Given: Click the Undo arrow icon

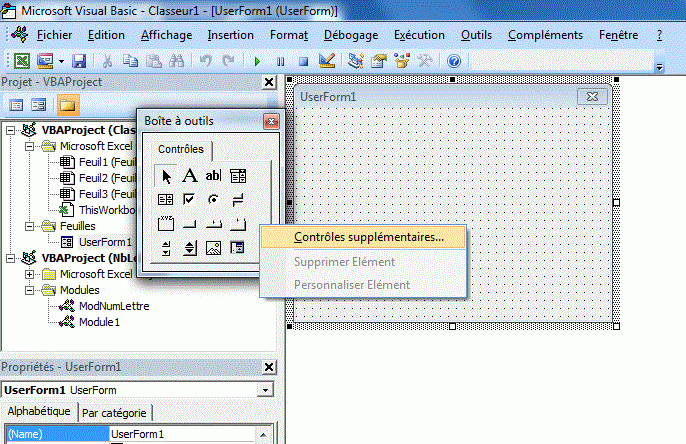Looking at the screenshot, I should [x=206, y=61].
